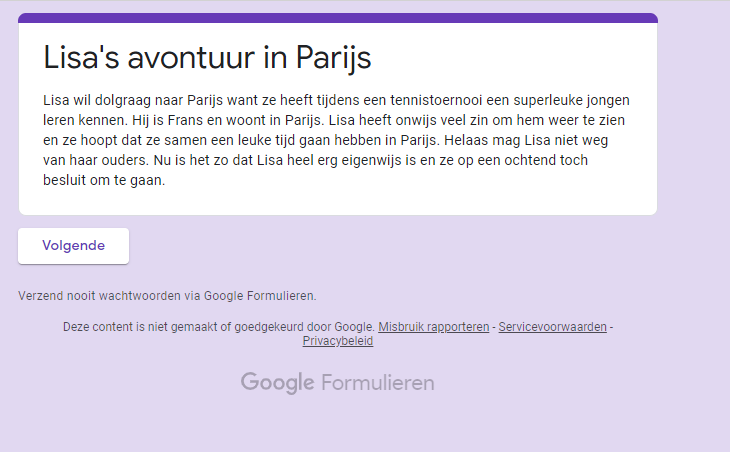Open the Privacybeleid link

pyautogui.click(x=338, y=341)
